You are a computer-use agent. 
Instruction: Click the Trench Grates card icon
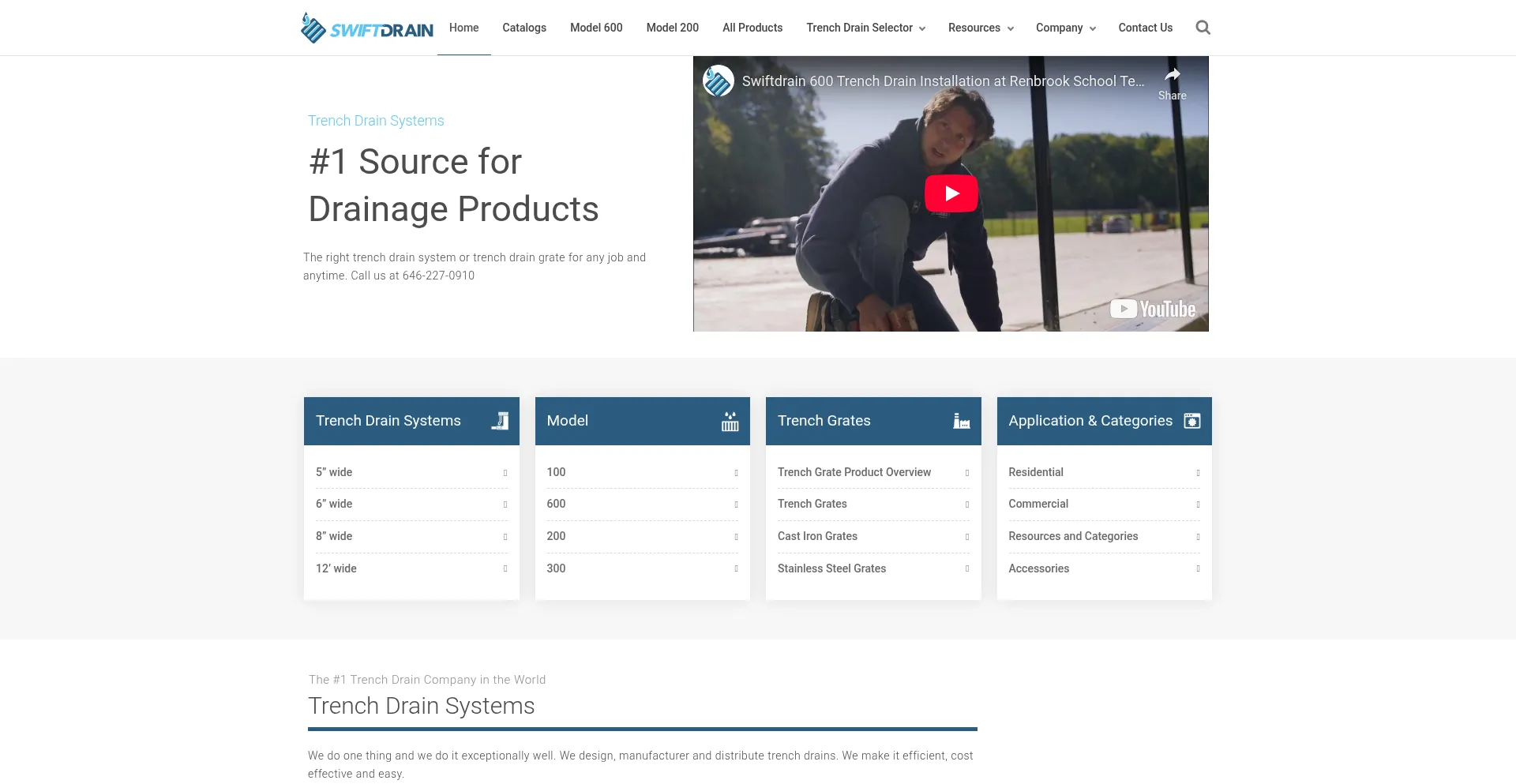click(x=961, y=421)
